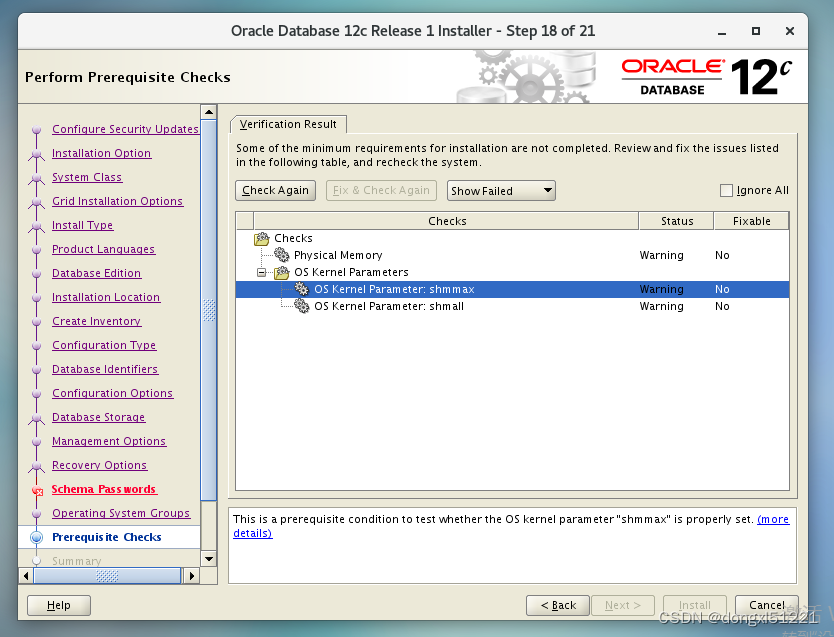Collapse the OS Kernel Parameters tree node

click(x=262, y=272)
